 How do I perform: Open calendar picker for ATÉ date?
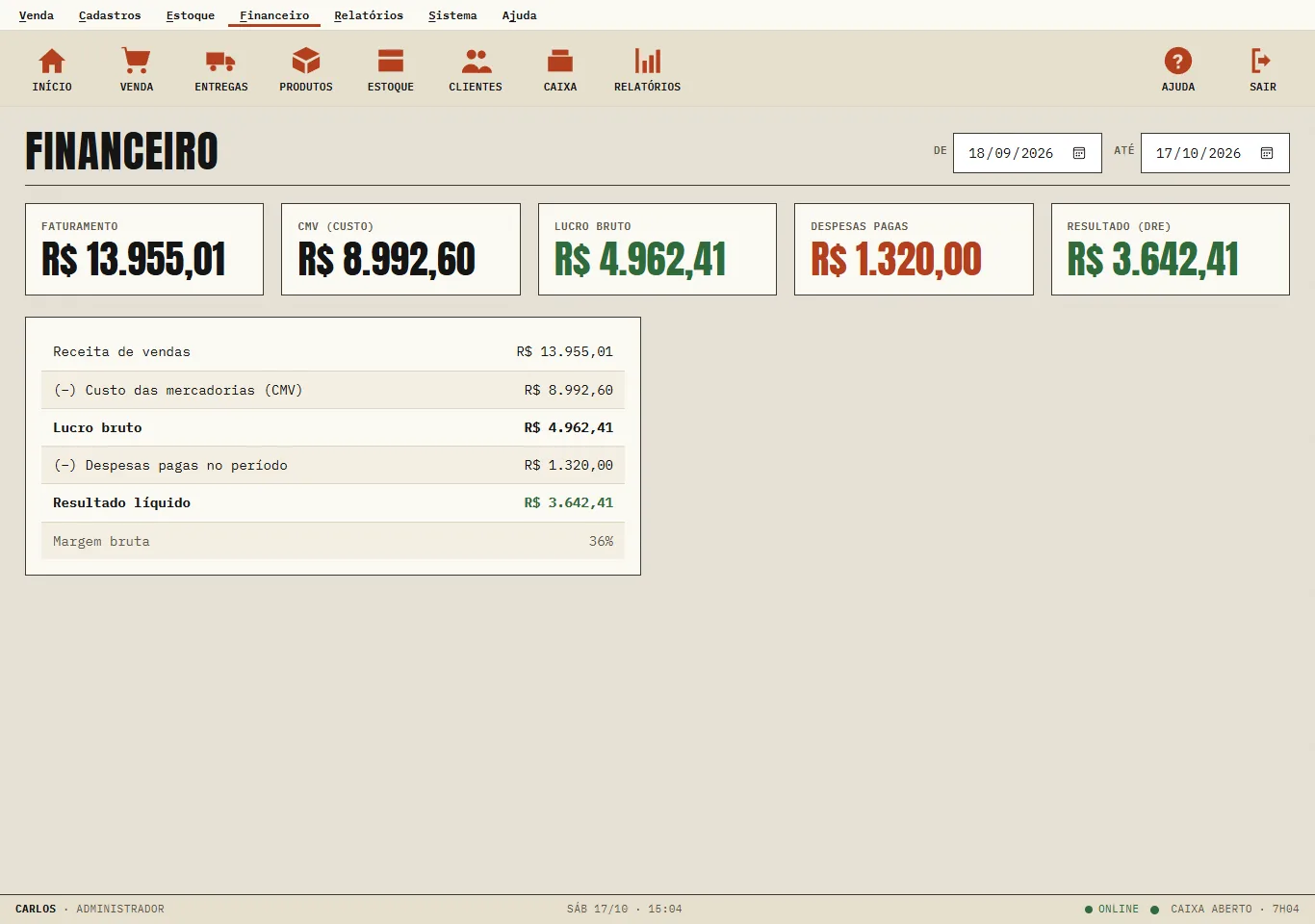click(x=1267, y=153)
